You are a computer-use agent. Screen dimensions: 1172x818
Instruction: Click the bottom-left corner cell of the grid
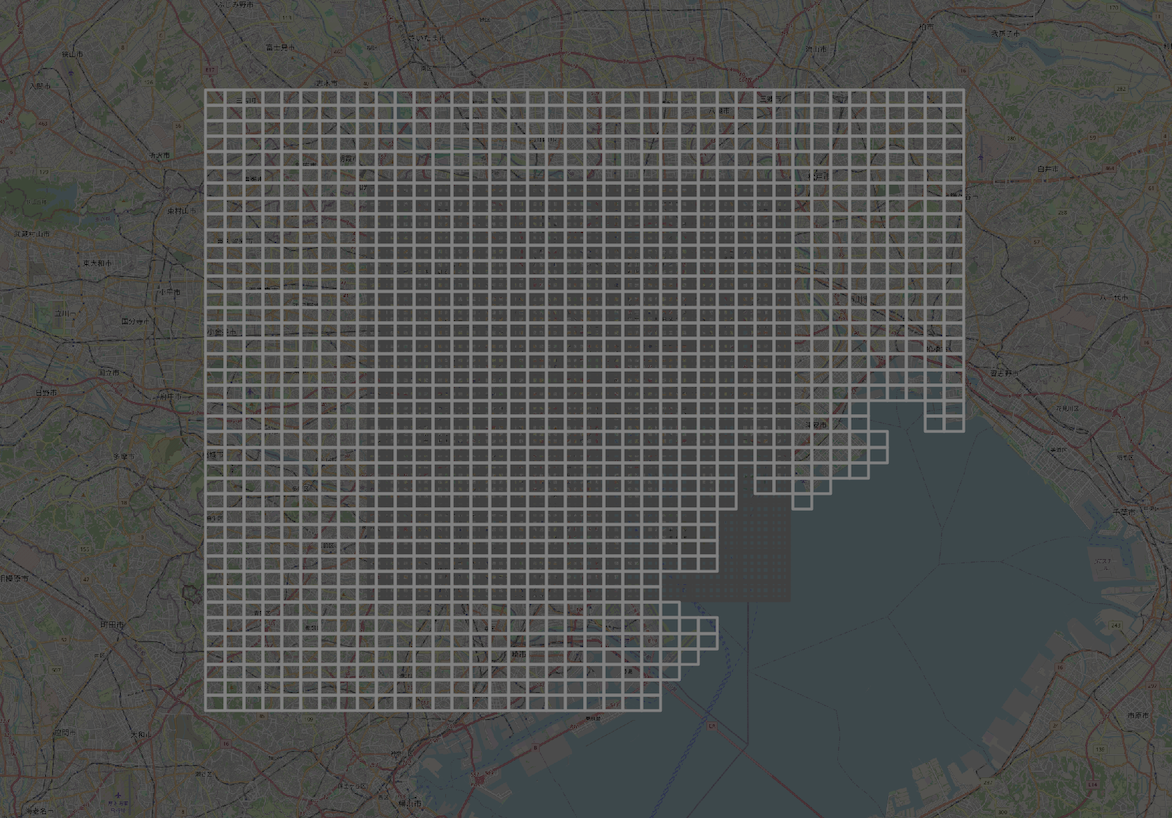point(214,703)
